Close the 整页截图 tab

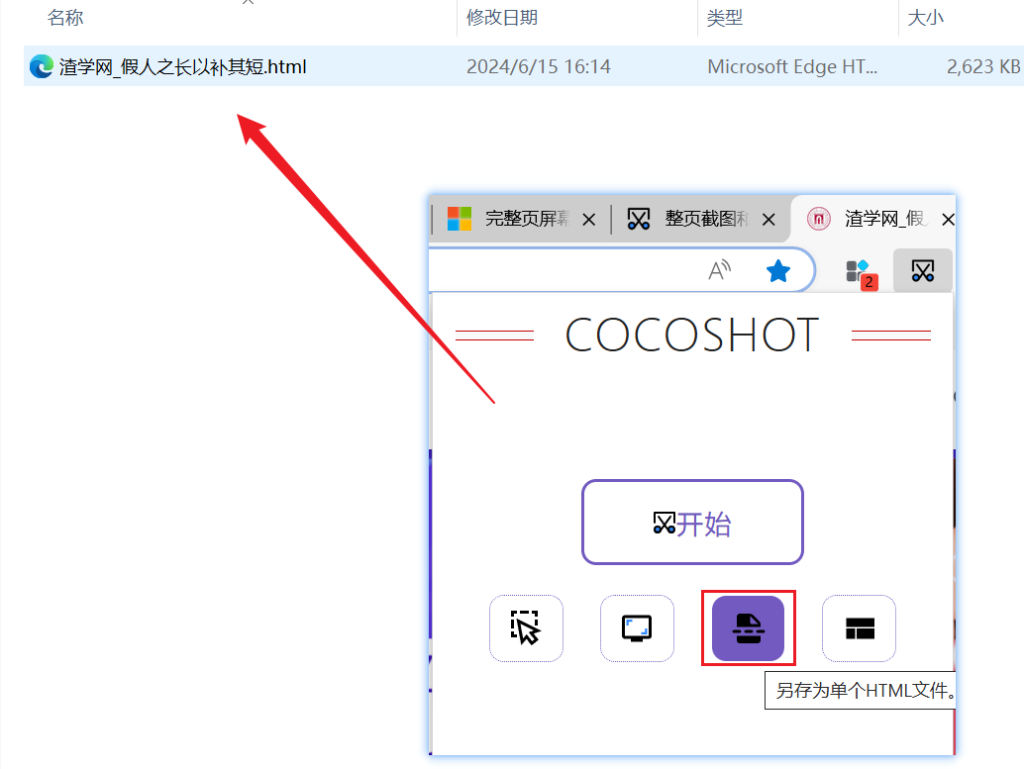(x=768, y=218)
